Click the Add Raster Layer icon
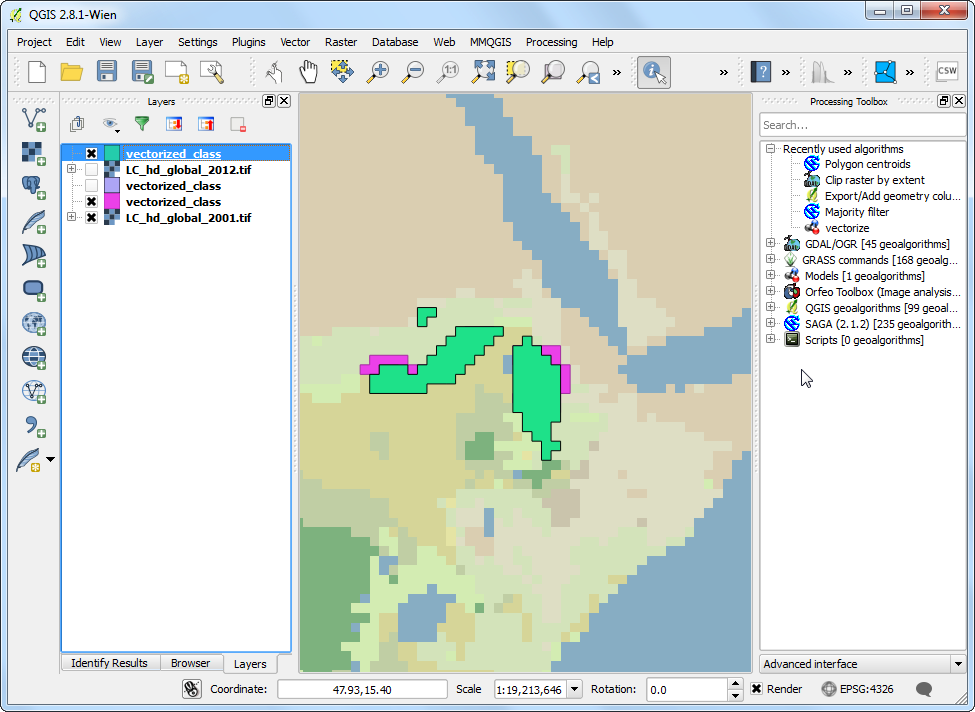Viewport: 975px width, 712px height. [x=34, y=153]
